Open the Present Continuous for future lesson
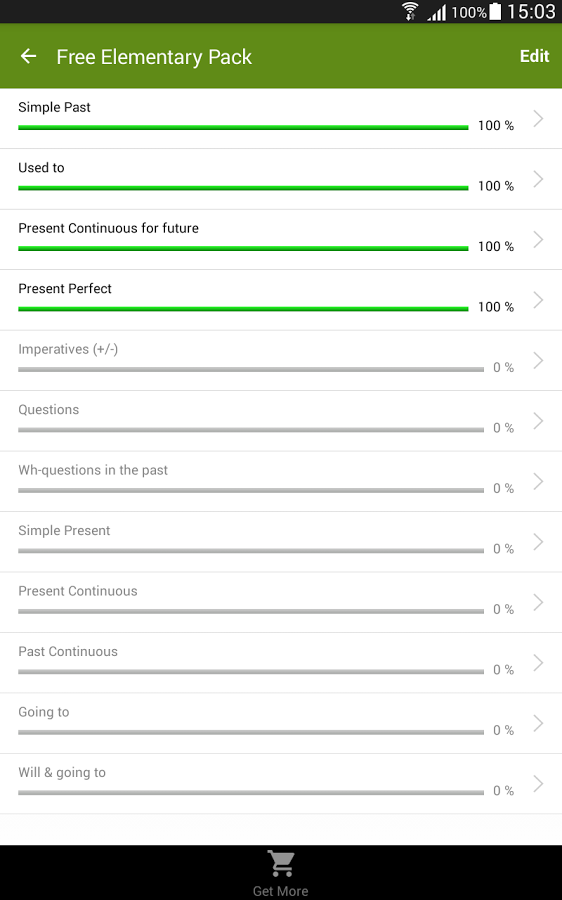This screenshot has height=900, width=562. coord(281,240)
